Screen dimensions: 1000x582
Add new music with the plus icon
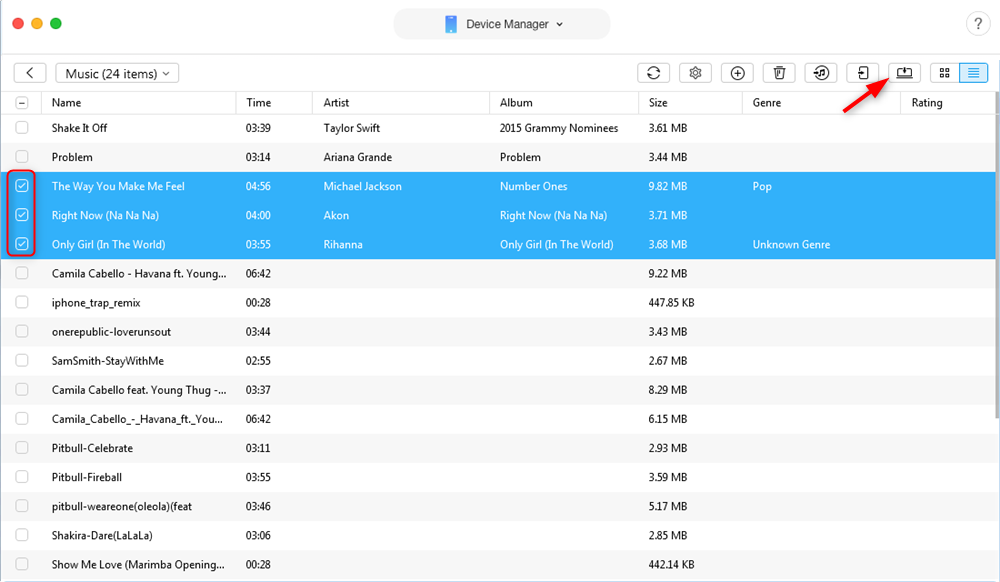(x=736, y=72)
